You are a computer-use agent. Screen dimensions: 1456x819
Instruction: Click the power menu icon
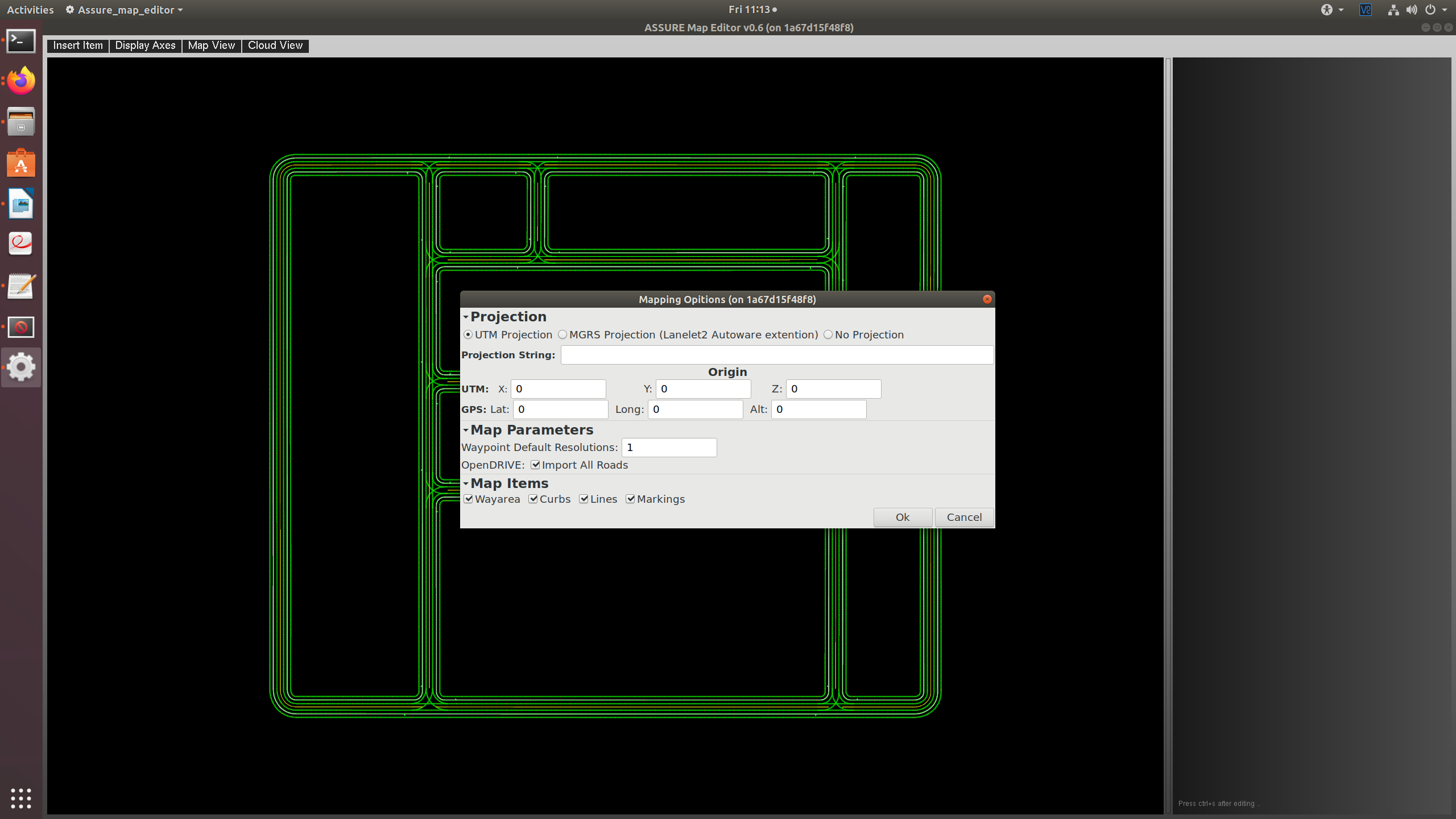coord(1431,10)
